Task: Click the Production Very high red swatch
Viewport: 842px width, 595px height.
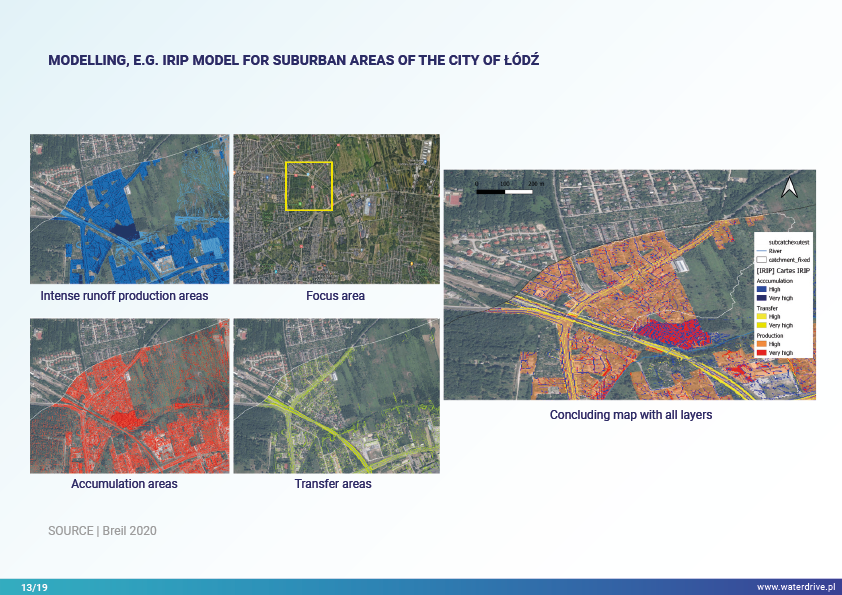Action: [761, 352]
